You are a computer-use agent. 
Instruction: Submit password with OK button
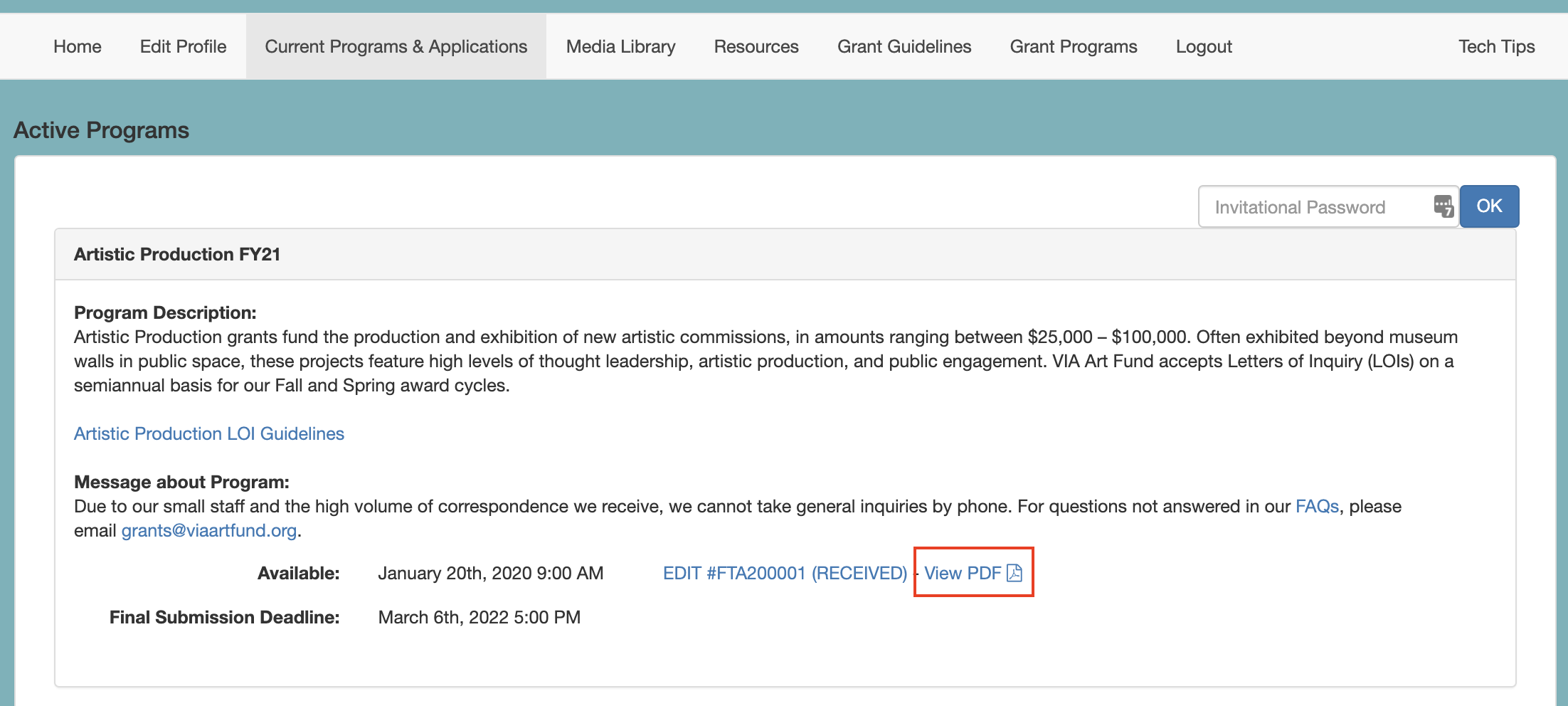(1490, 206)
